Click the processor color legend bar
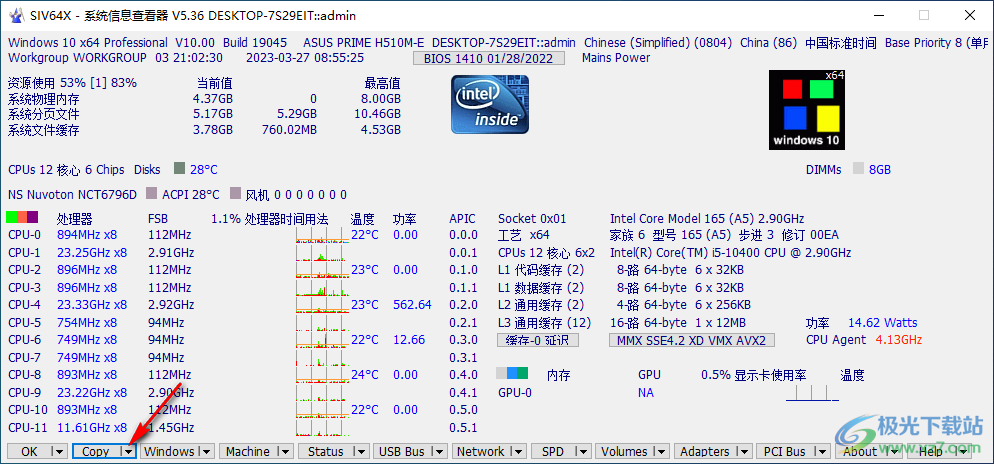 (22, 217)
